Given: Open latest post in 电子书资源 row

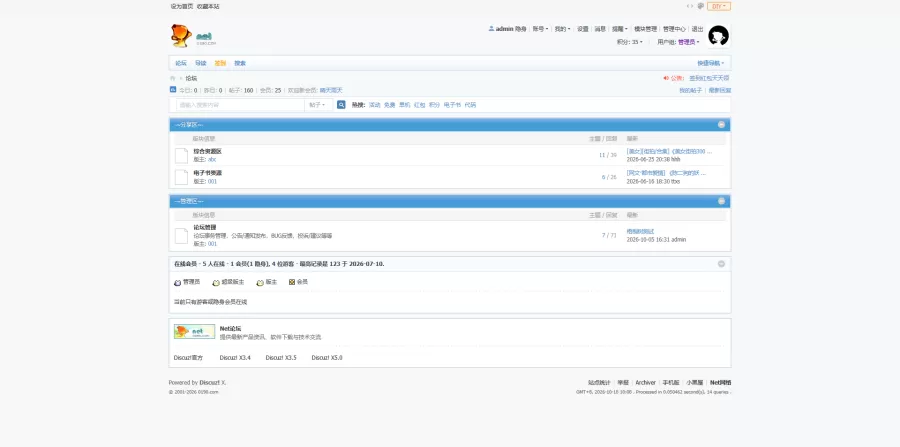Looking at the screenshot, I should click(666, 173).
